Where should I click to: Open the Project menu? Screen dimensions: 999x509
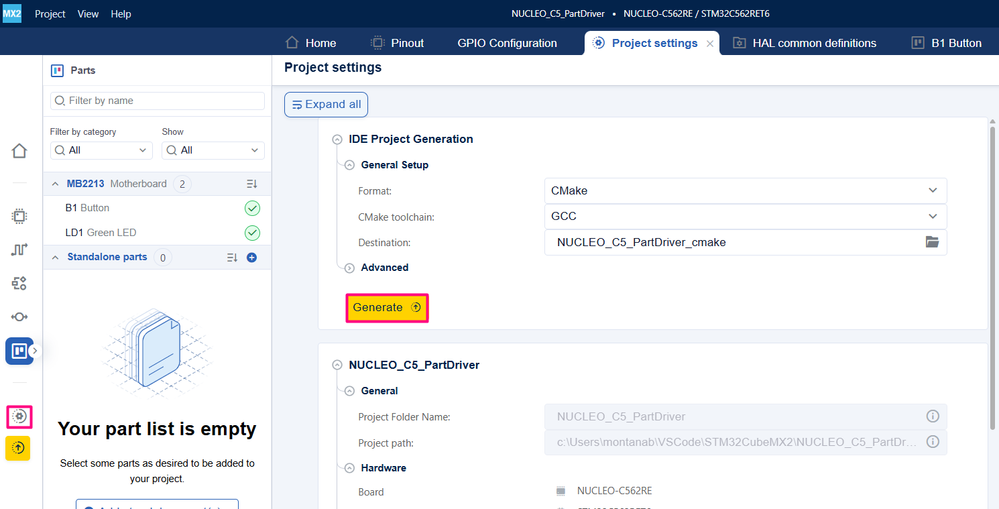(50, 14)
